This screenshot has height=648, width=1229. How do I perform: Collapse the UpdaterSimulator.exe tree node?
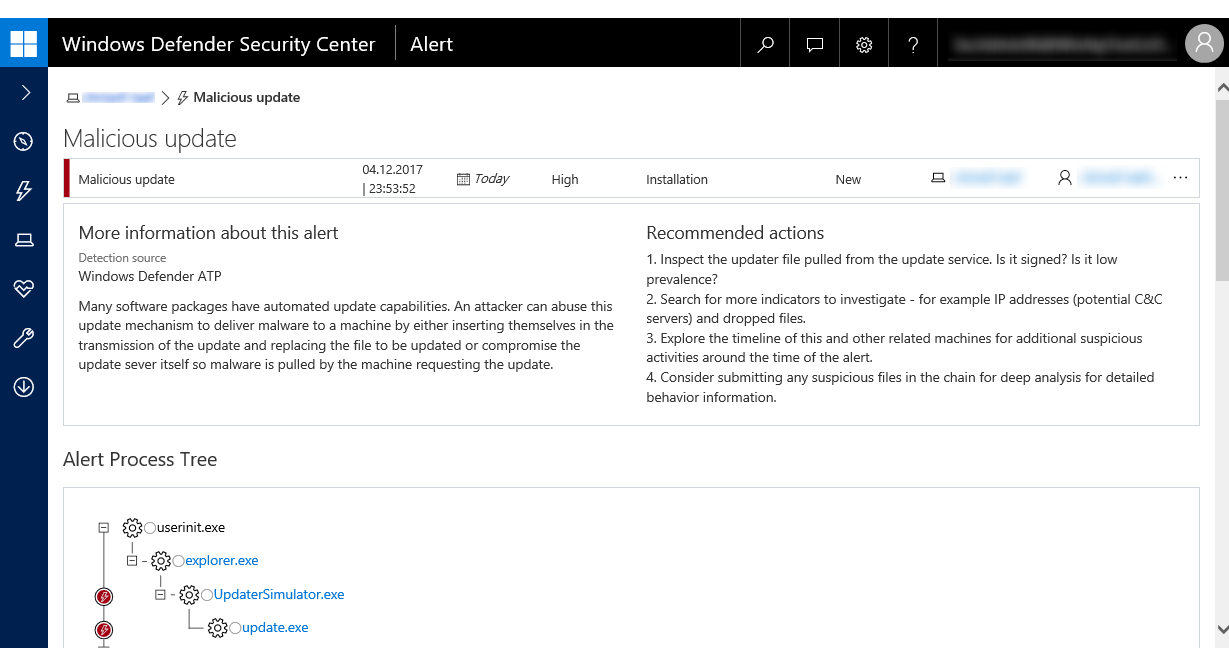point(160,595)
